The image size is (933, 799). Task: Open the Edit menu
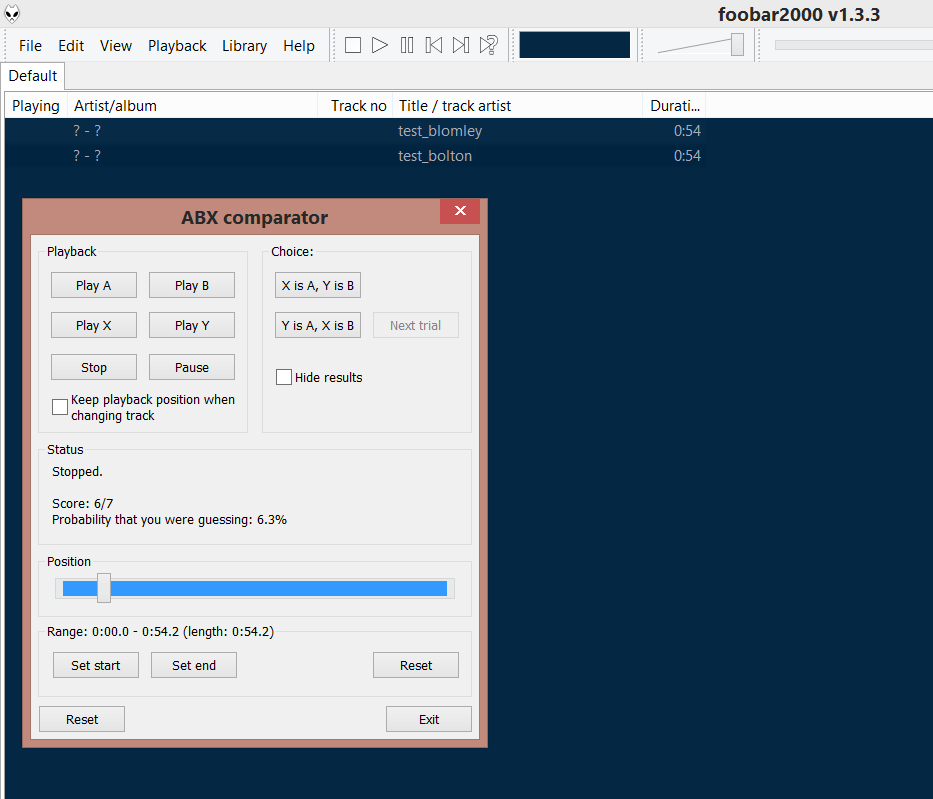click(x=71, y=46)
